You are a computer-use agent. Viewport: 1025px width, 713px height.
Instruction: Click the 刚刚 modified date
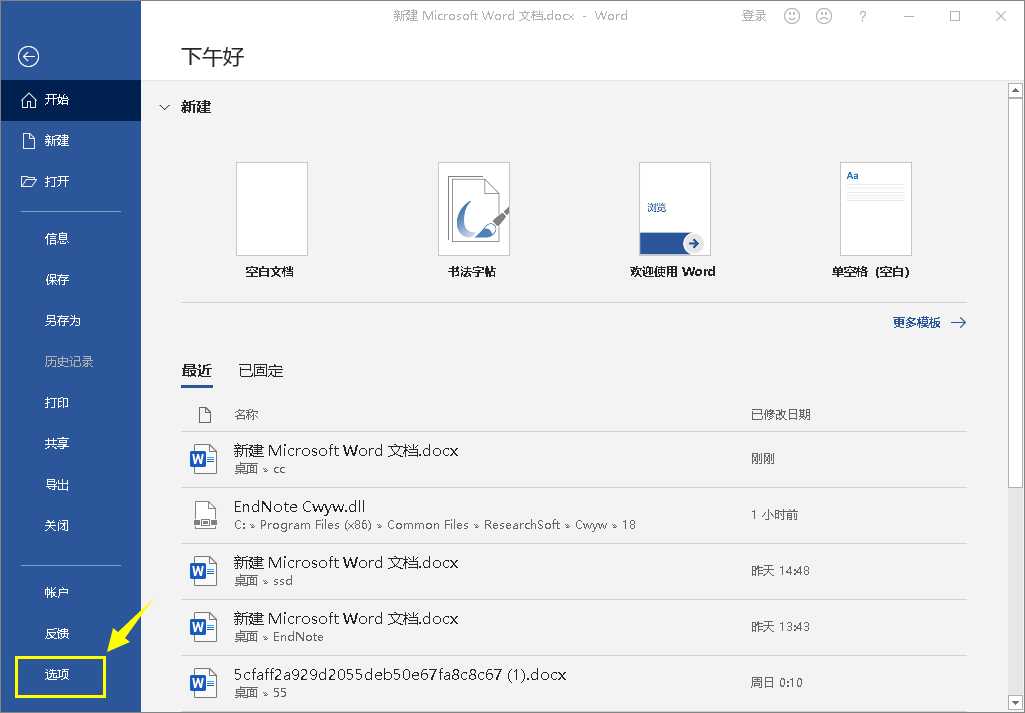coord(763,459)
